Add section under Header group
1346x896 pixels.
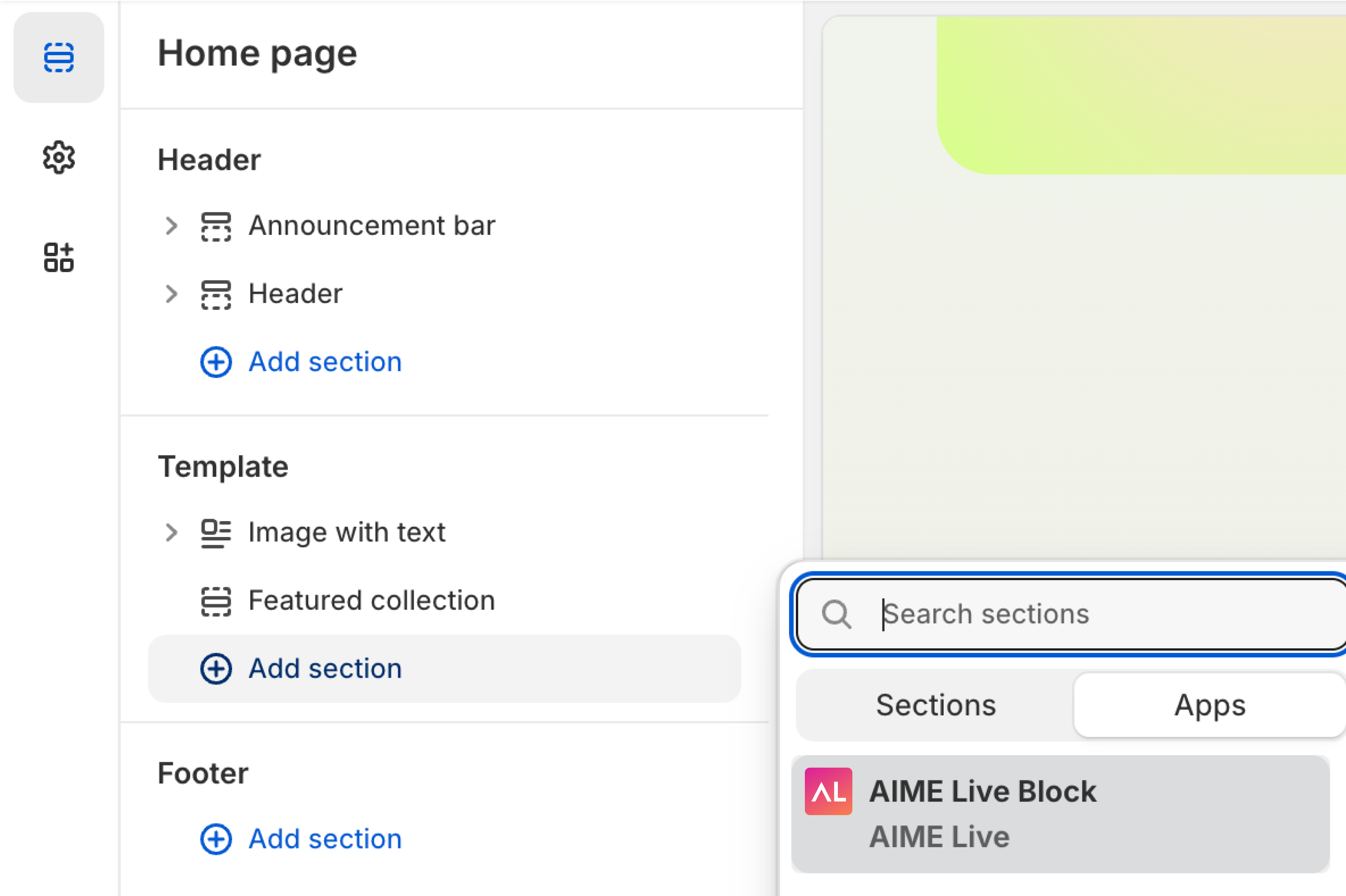point(325,362)
